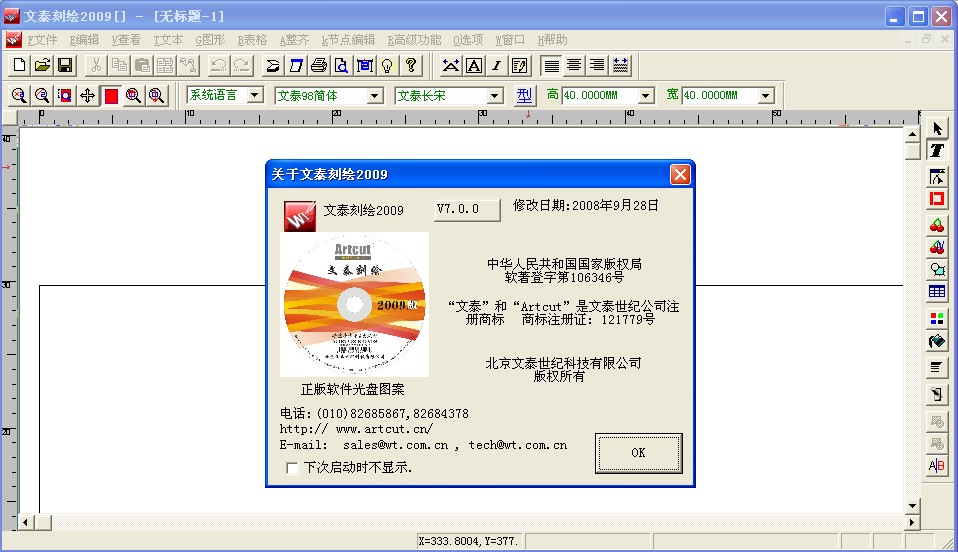This screenshot has width=958, height=552.
Task: Click the yellow question mark help icon
Action: tap(410, 66)
